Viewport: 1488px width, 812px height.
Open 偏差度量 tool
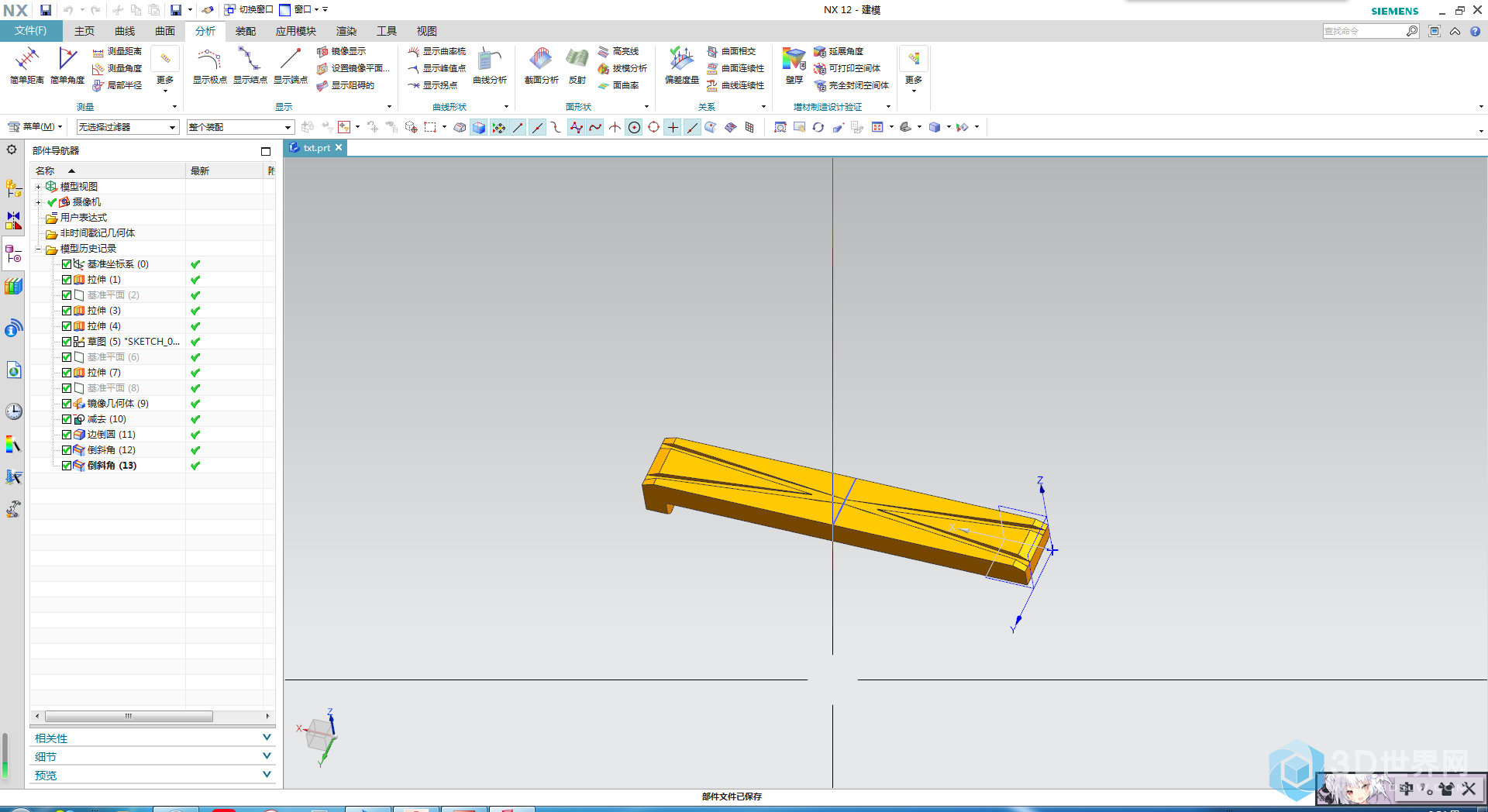(682, 65)
